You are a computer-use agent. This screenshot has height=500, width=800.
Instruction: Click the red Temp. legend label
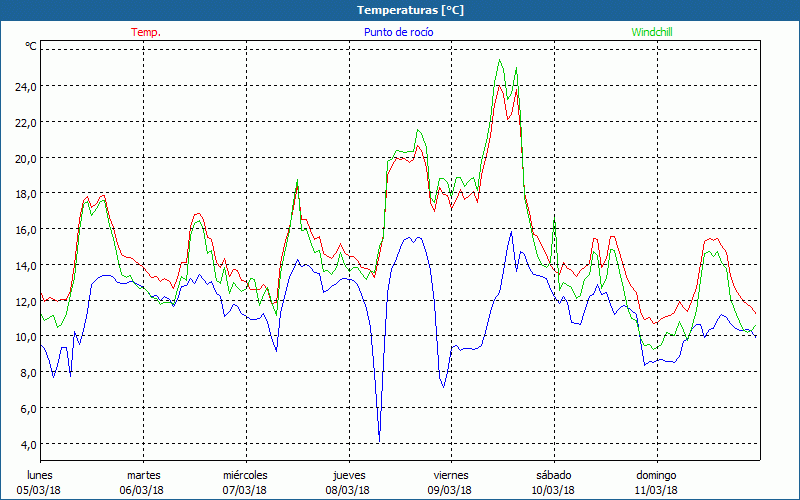tap(146, 32)
